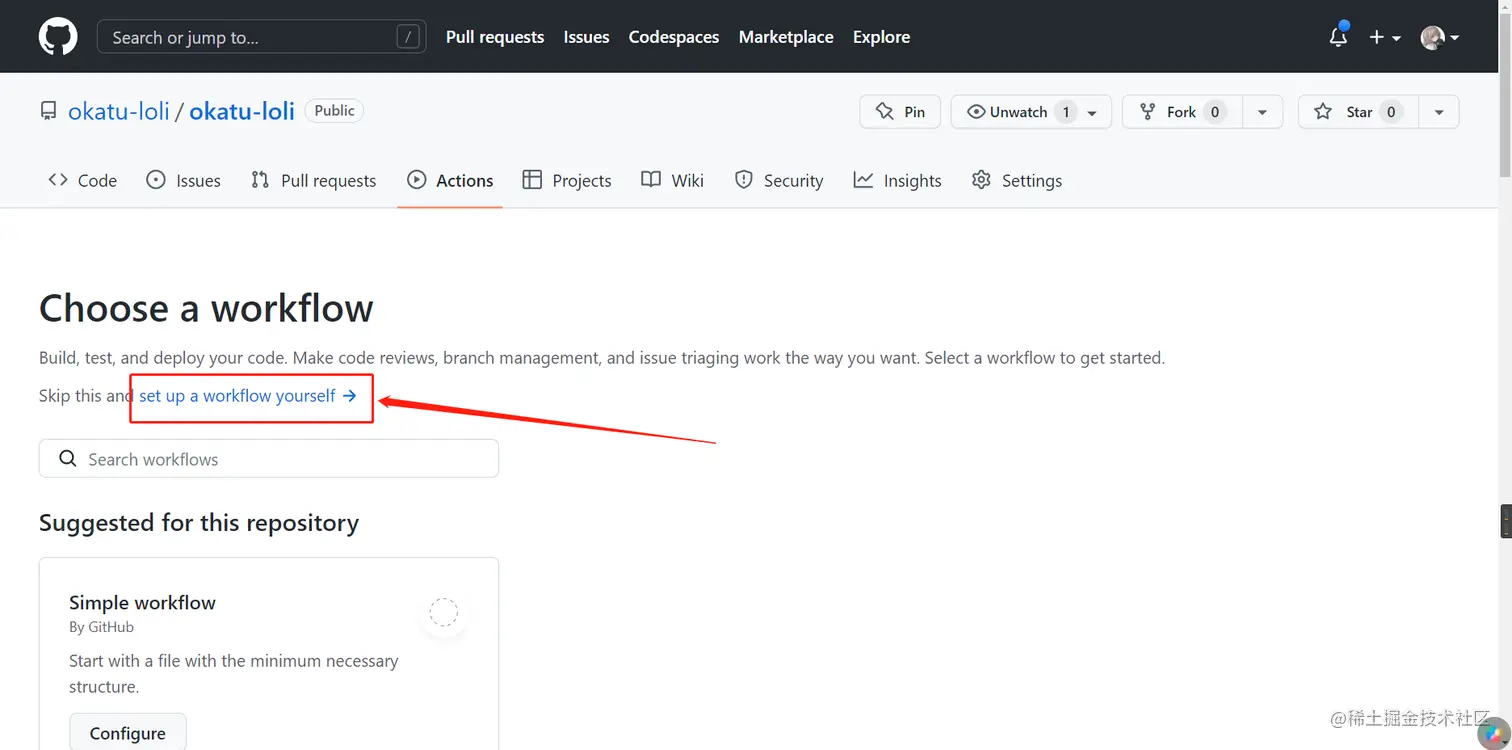Click slash shortcut key in search box
The height and width of the screenshot is (750, 1512).
point(407,37)
